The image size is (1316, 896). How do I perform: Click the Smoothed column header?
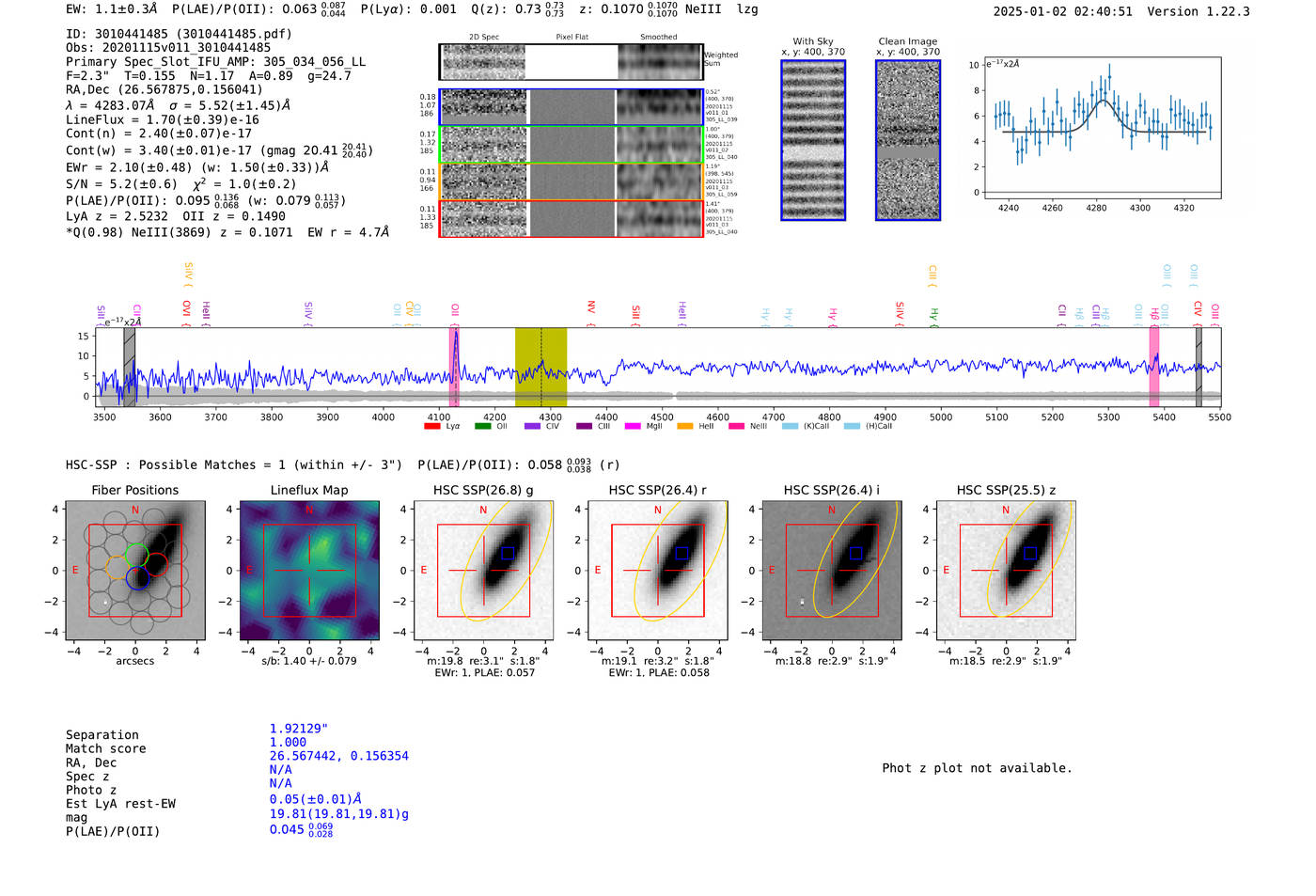tap(659, 38)
